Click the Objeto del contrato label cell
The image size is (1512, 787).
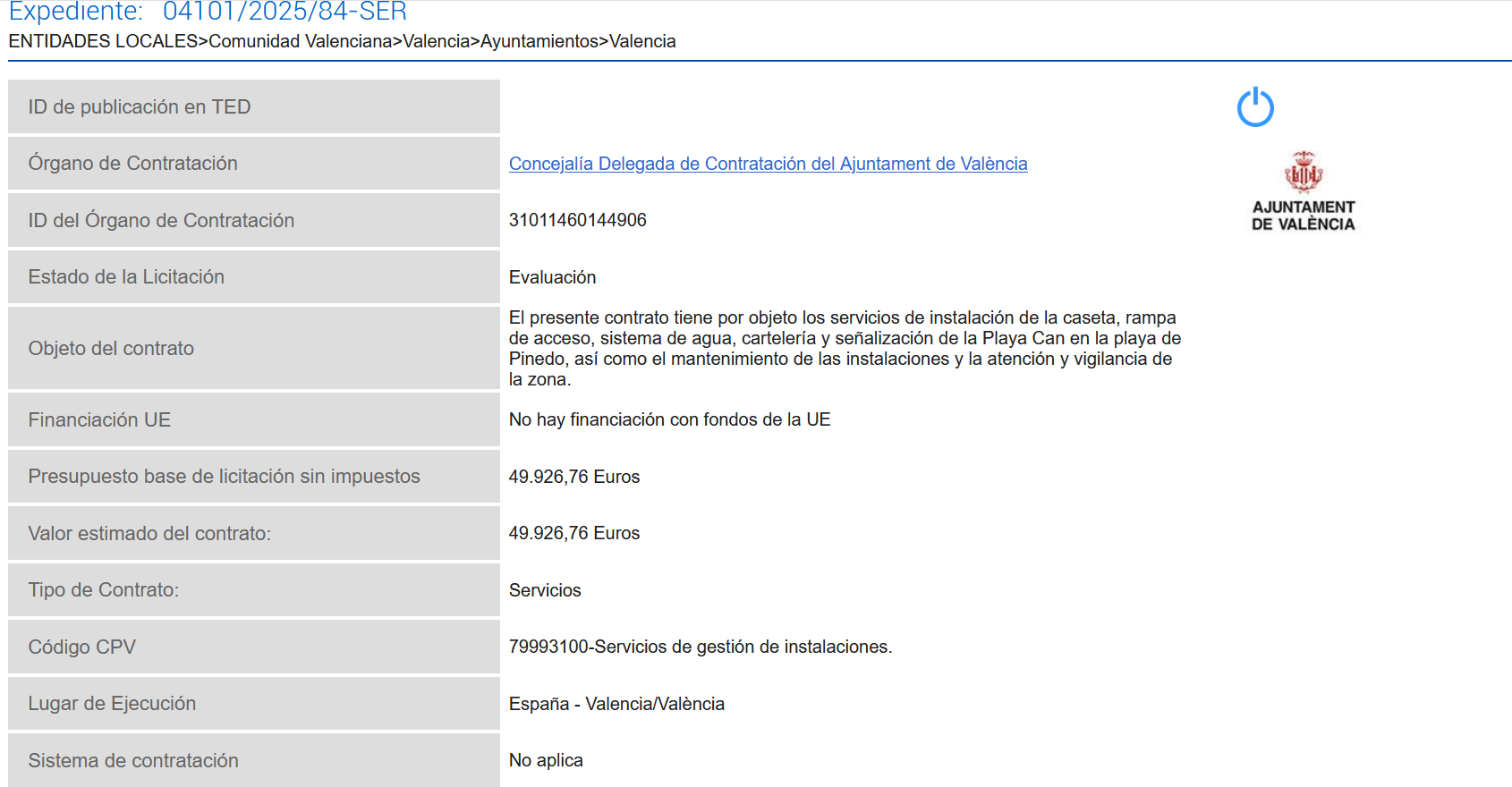tap(254, 348)
